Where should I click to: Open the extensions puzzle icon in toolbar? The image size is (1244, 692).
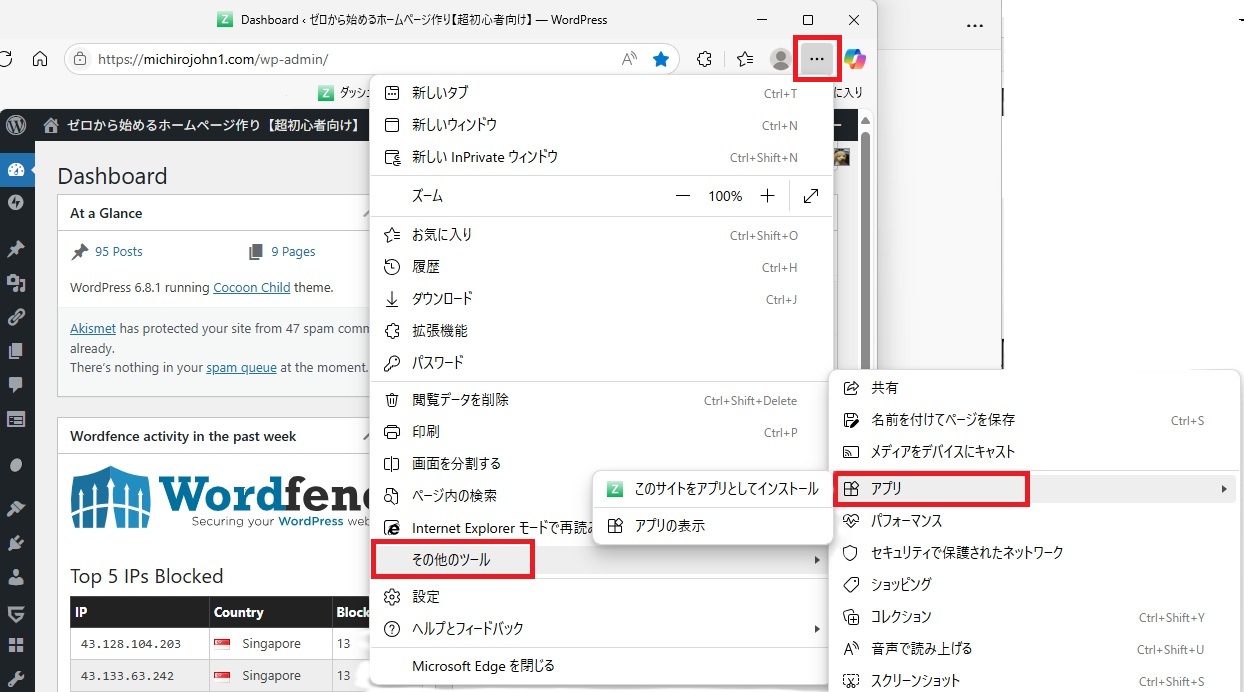704,59
